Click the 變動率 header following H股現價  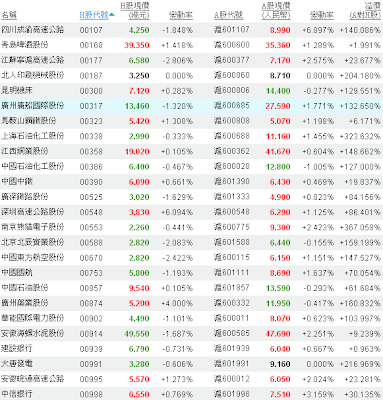tap(181, 15)
